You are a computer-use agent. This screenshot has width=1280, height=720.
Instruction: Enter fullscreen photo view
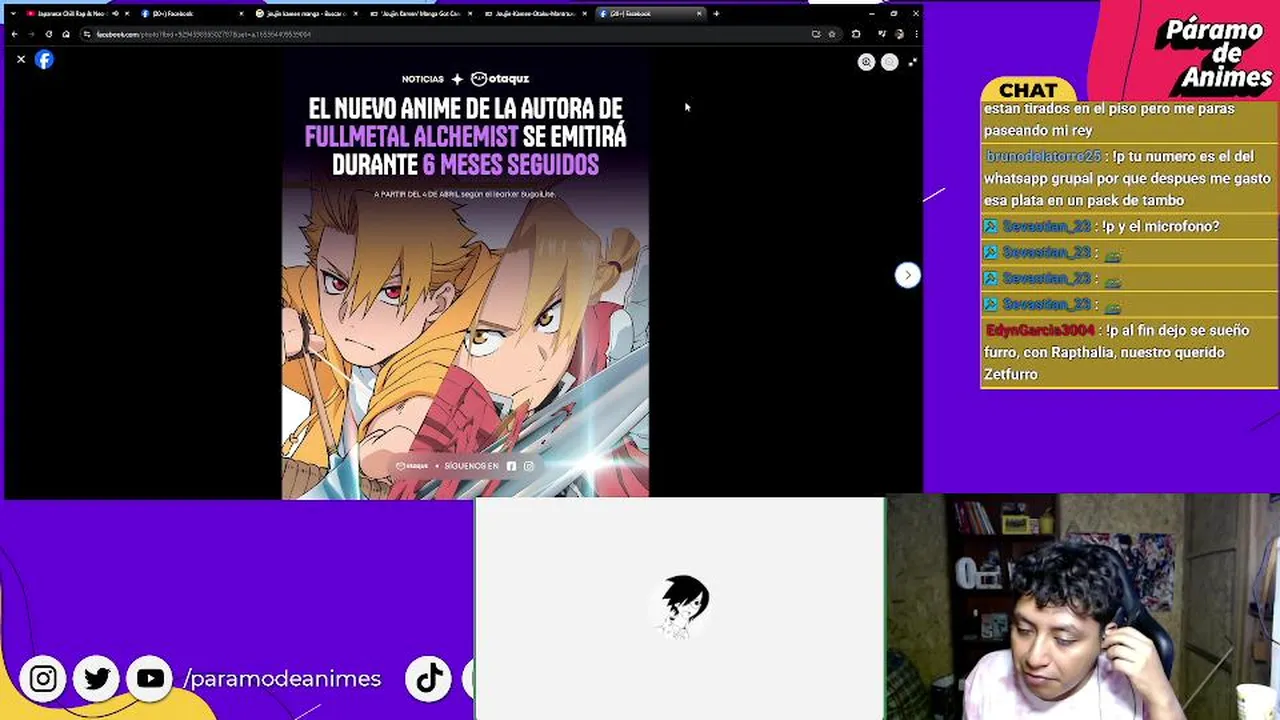coord(912,62)
